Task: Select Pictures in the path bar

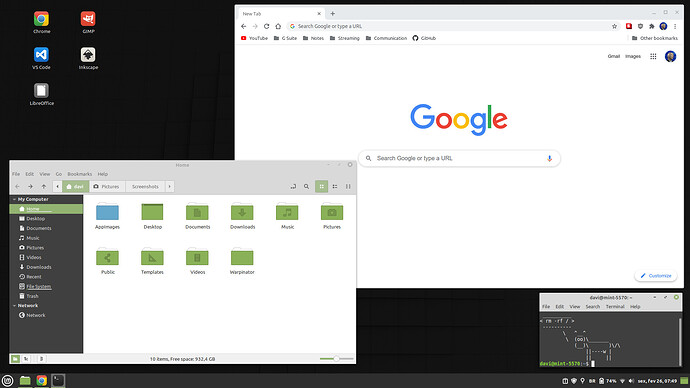Action: pos(107,187)
